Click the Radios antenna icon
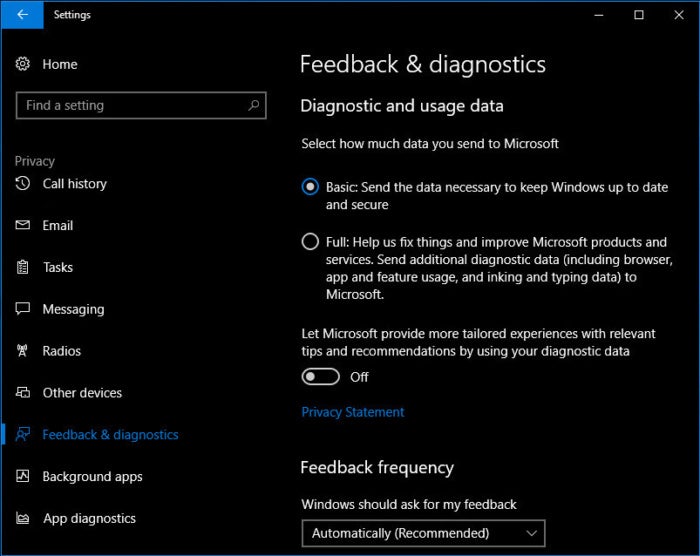700x556 pixels. pyautogui.click(x=22, y=351)
